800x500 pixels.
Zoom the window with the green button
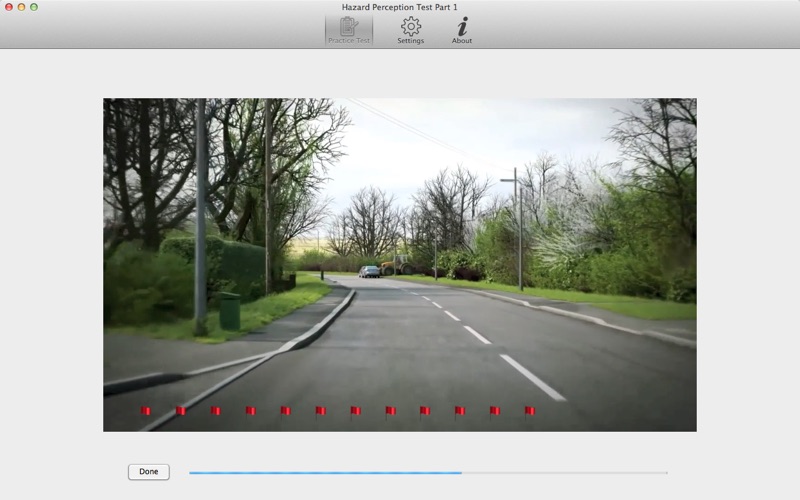click(x=34, y=7)
